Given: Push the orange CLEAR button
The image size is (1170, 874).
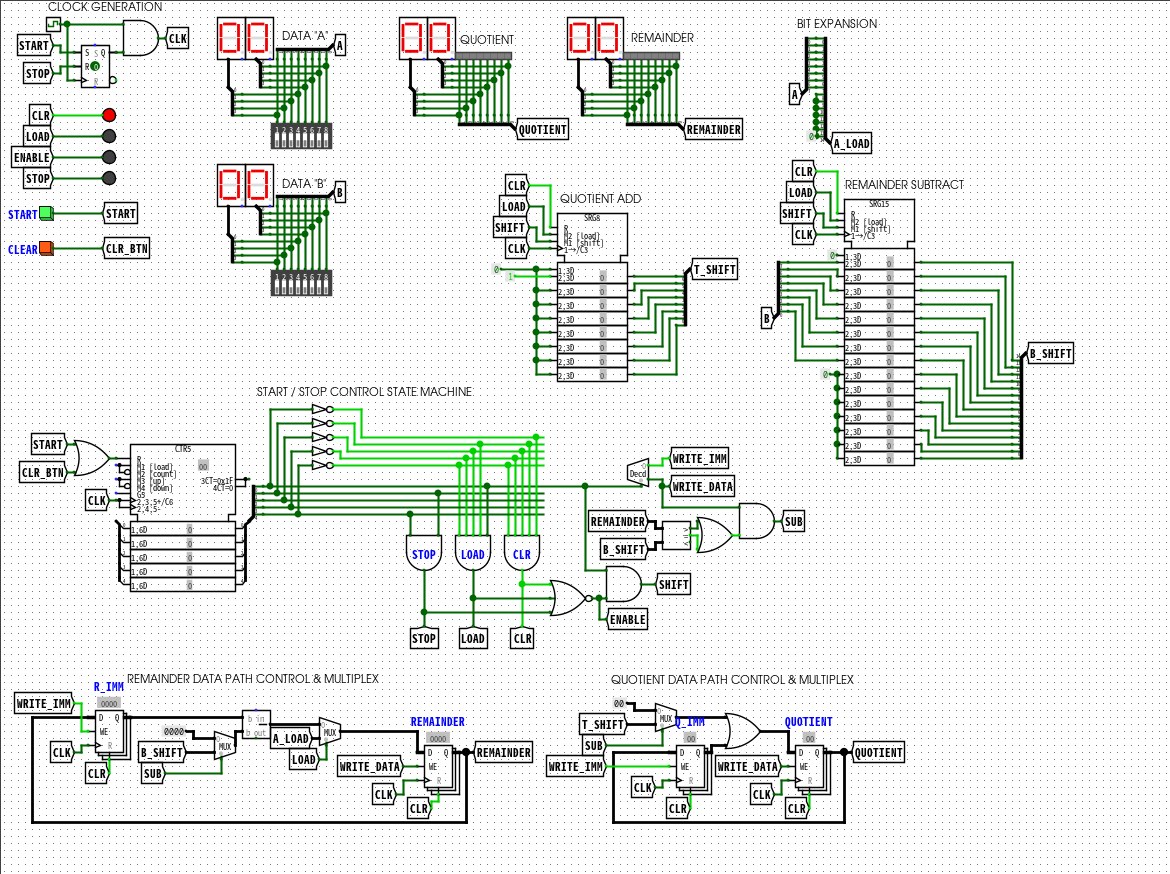Looking at the screenshot, I should click(46, 248).
